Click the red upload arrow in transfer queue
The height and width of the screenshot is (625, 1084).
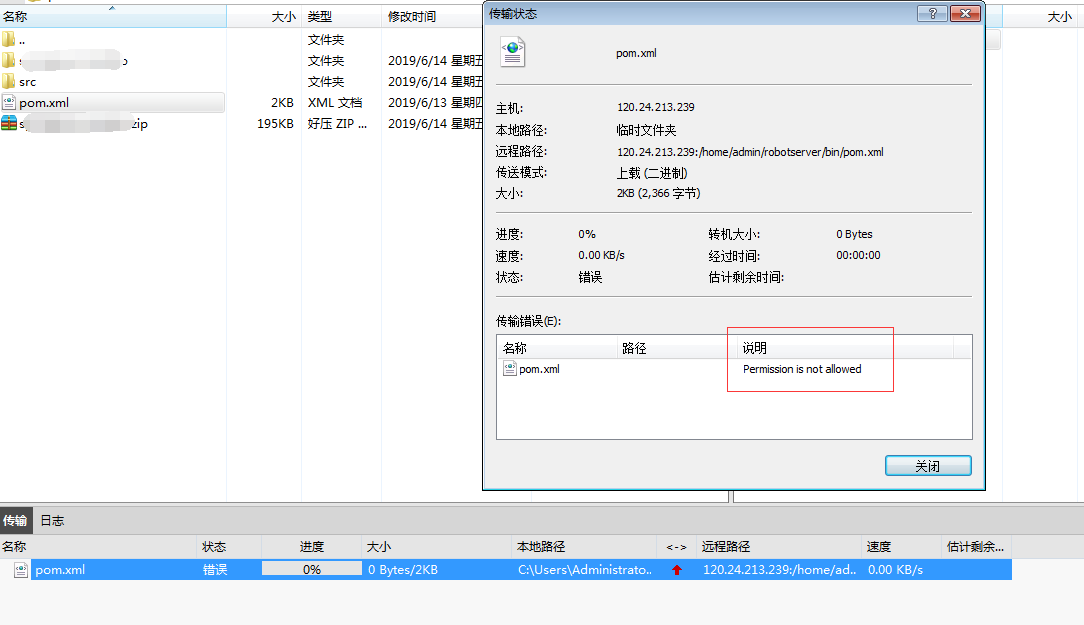(677, 570)
